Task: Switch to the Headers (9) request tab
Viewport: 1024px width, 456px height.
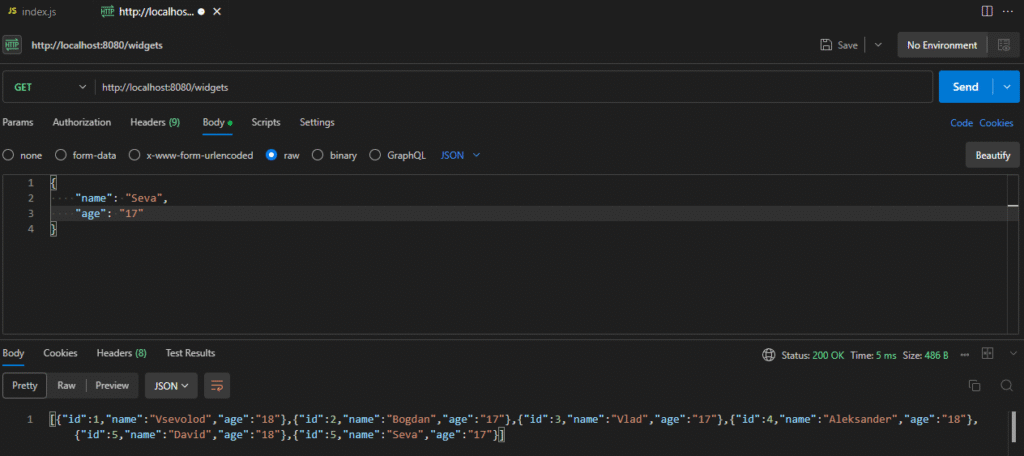Action: [154, 122]
